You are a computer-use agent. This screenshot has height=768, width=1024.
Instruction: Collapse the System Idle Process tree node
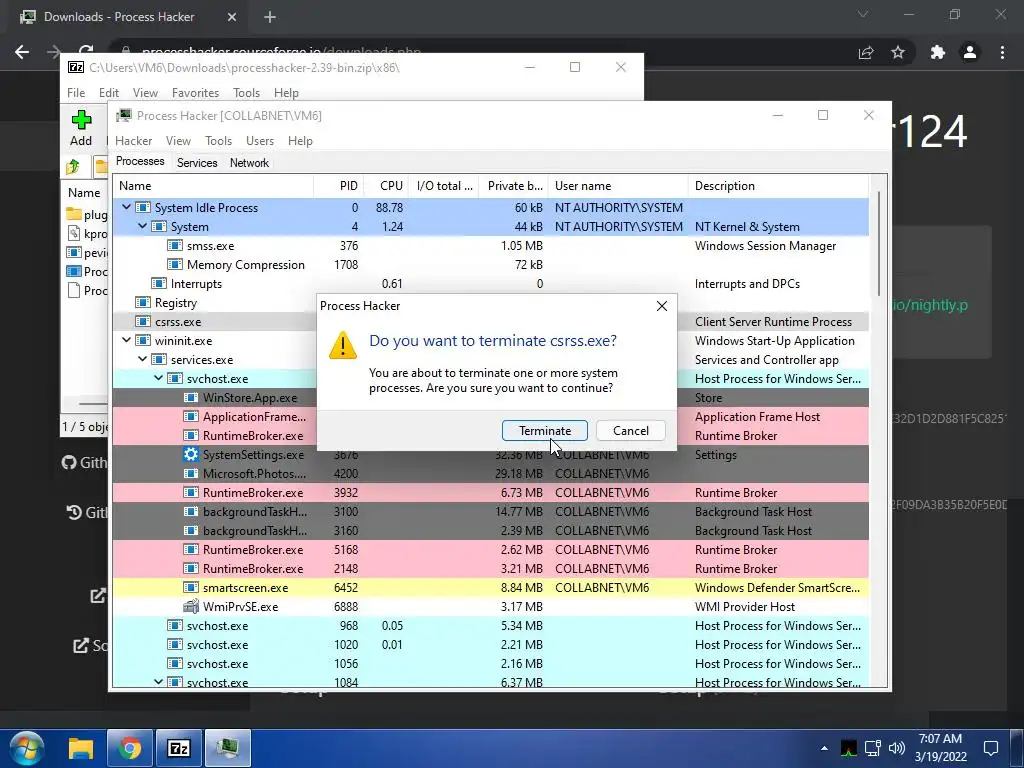pyautogui.click(x=126, y=207)
